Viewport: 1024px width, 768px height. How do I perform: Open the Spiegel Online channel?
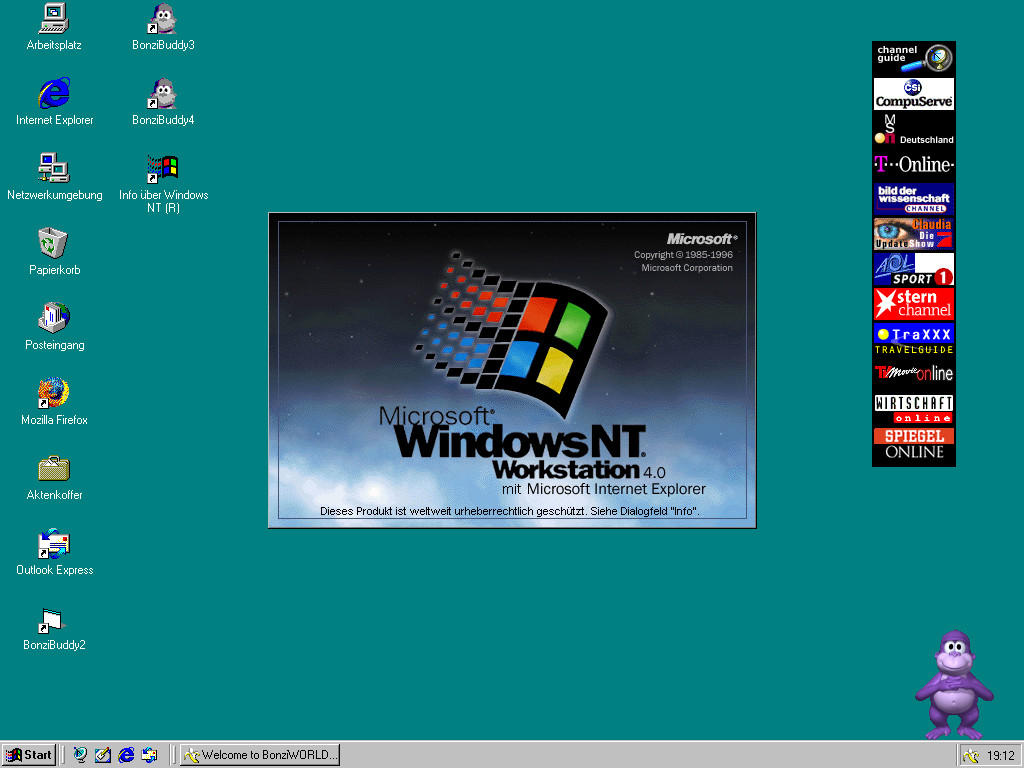pyautogui.click(x=913, y=443)
